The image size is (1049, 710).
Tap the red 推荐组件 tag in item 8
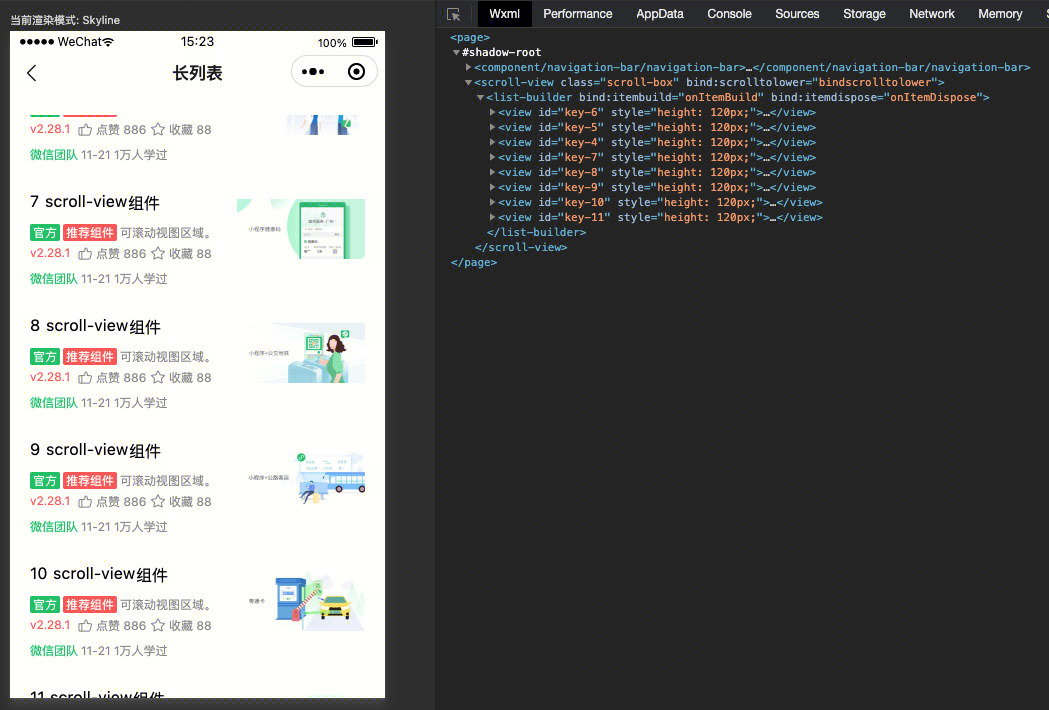[90, 357]
